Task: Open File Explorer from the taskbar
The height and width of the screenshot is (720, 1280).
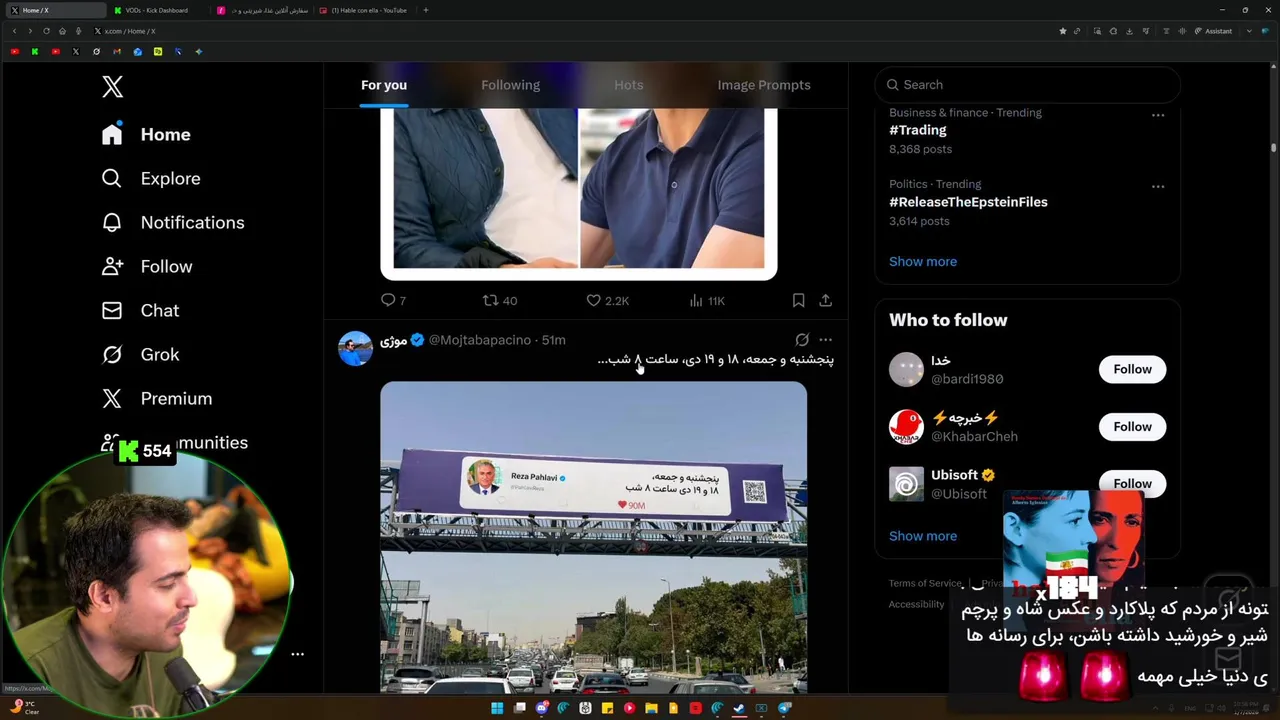Action: (651, 708)
